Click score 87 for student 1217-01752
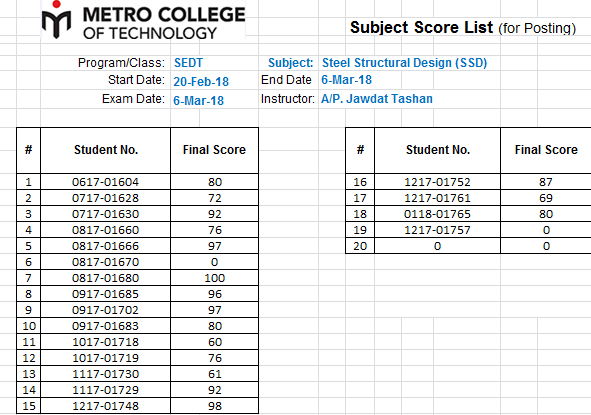 tap(546, 182)
